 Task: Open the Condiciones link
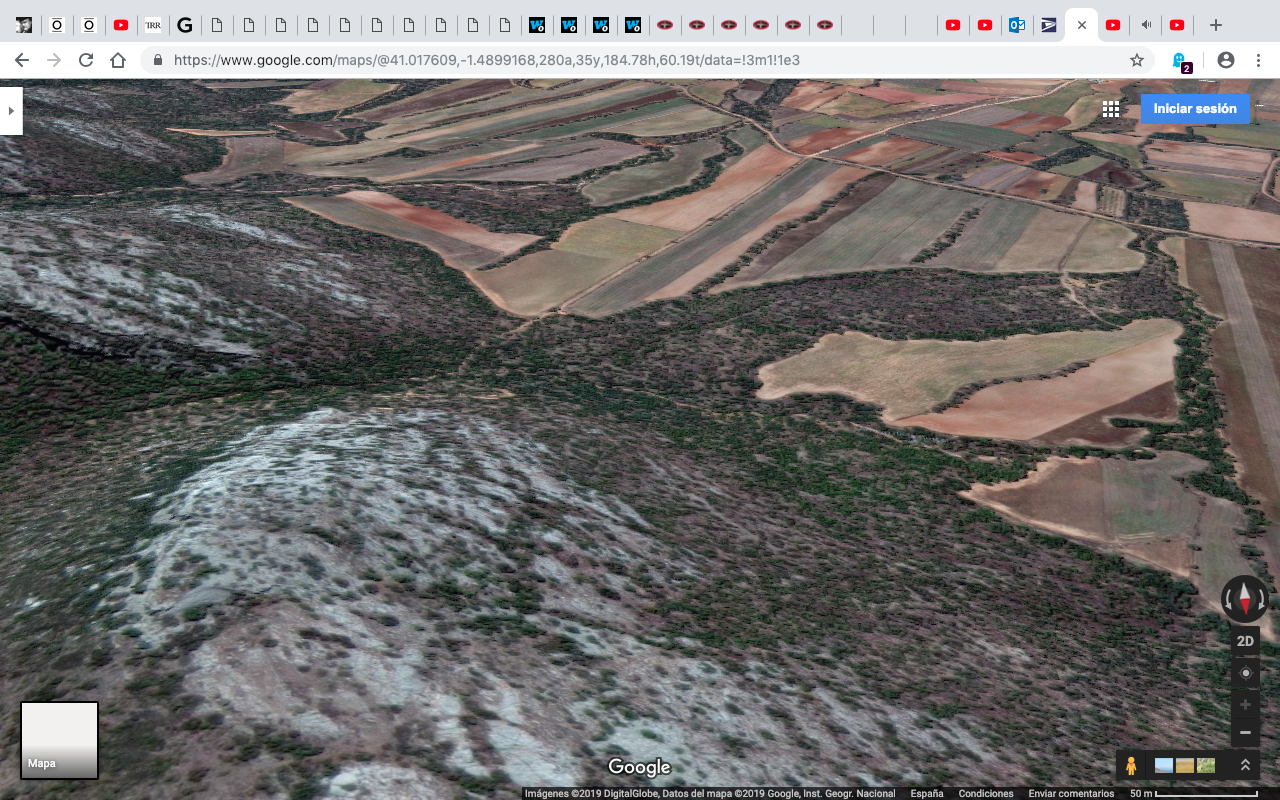986,793
